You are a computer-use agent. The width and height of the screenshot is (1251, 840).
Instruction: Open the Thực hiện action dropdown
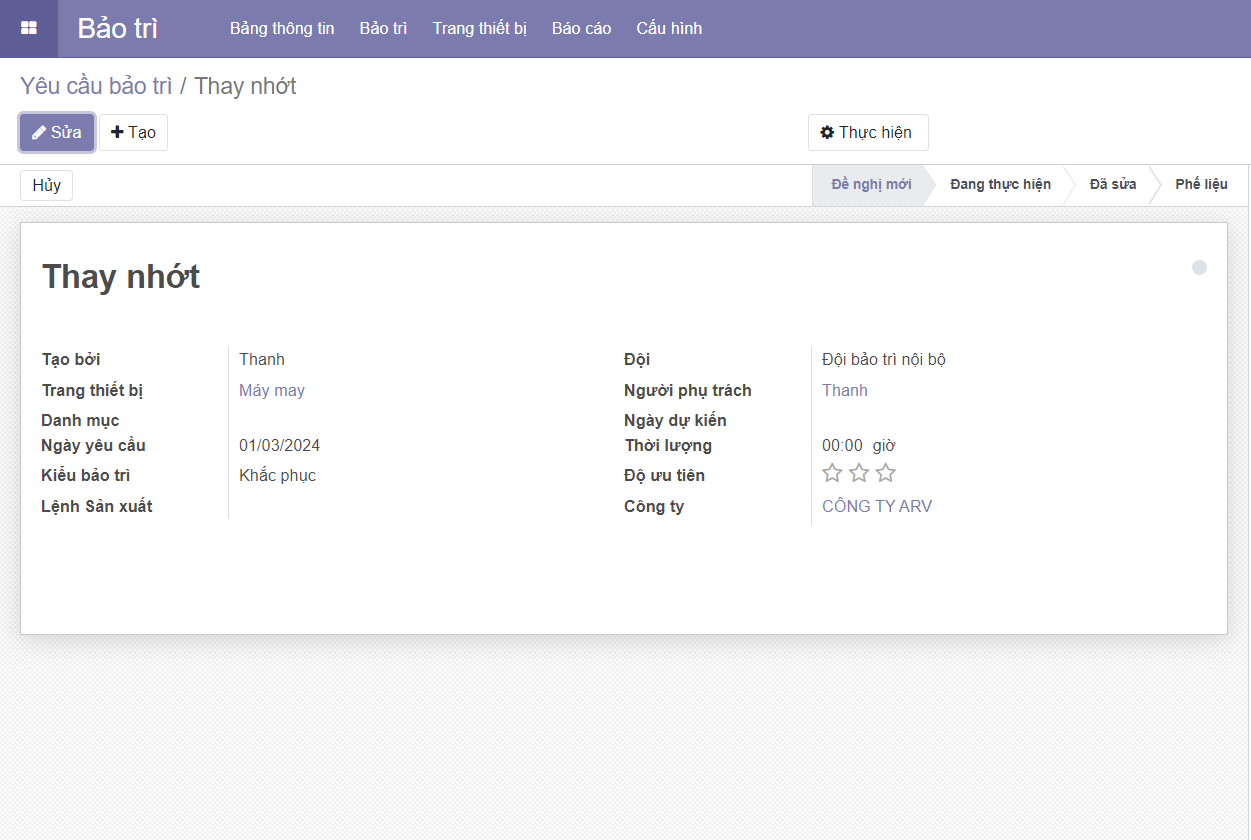tap(867, 132)
